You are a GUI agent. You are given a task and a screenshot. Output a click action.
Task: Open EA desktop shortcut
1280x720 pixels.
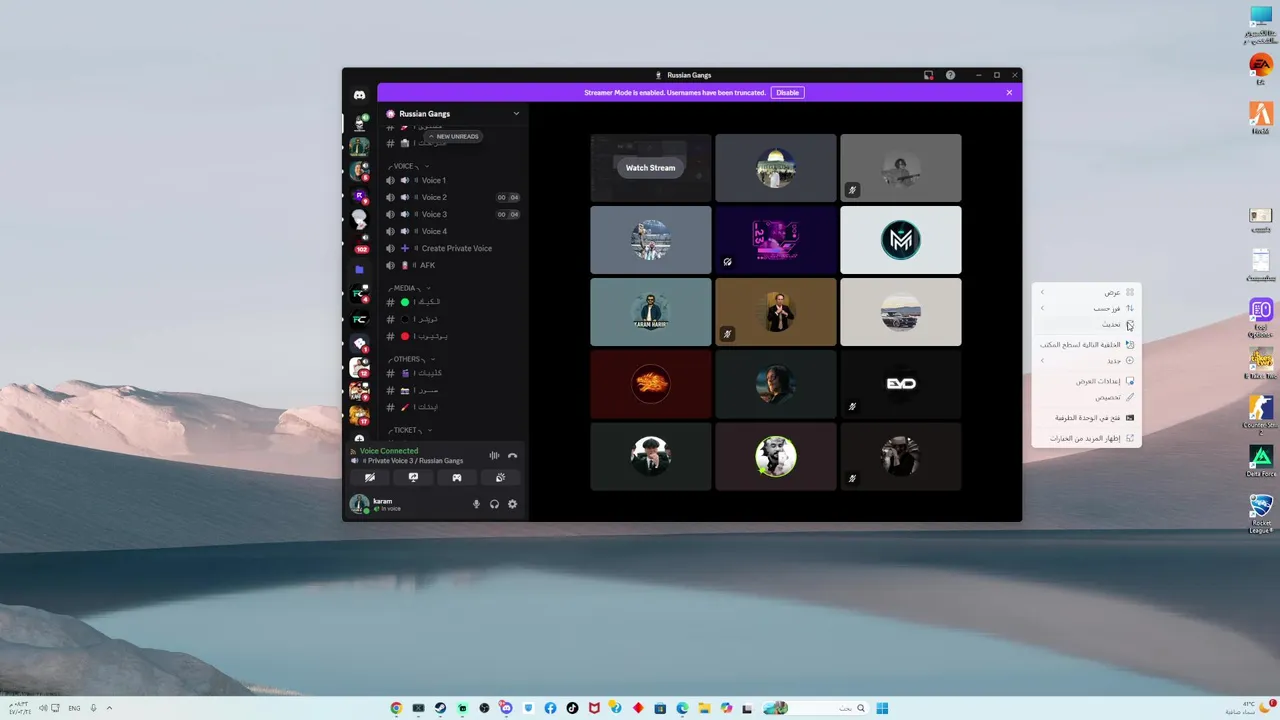click(1261, 69)
